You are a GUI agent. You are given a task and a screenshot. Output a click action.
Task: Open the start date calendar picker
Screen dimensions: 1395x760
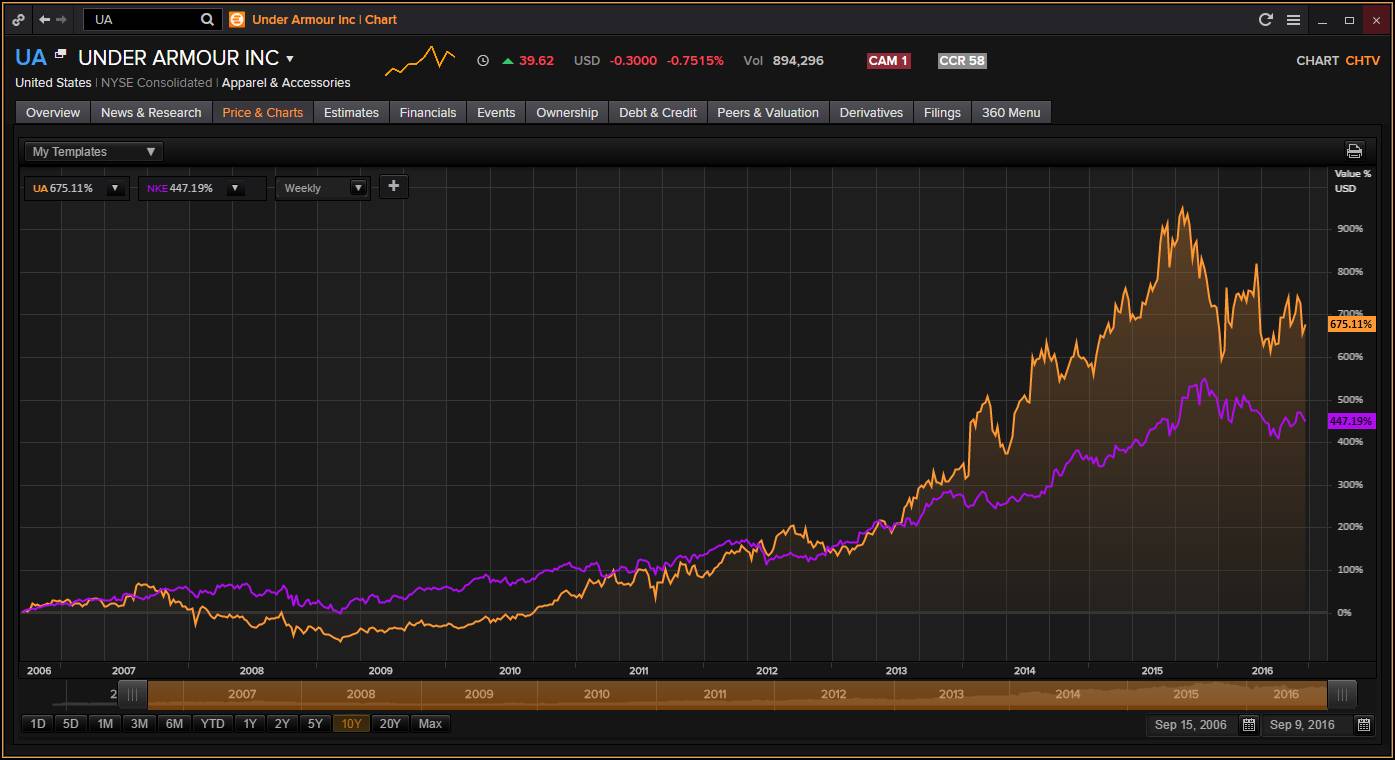coord(1248,724)
